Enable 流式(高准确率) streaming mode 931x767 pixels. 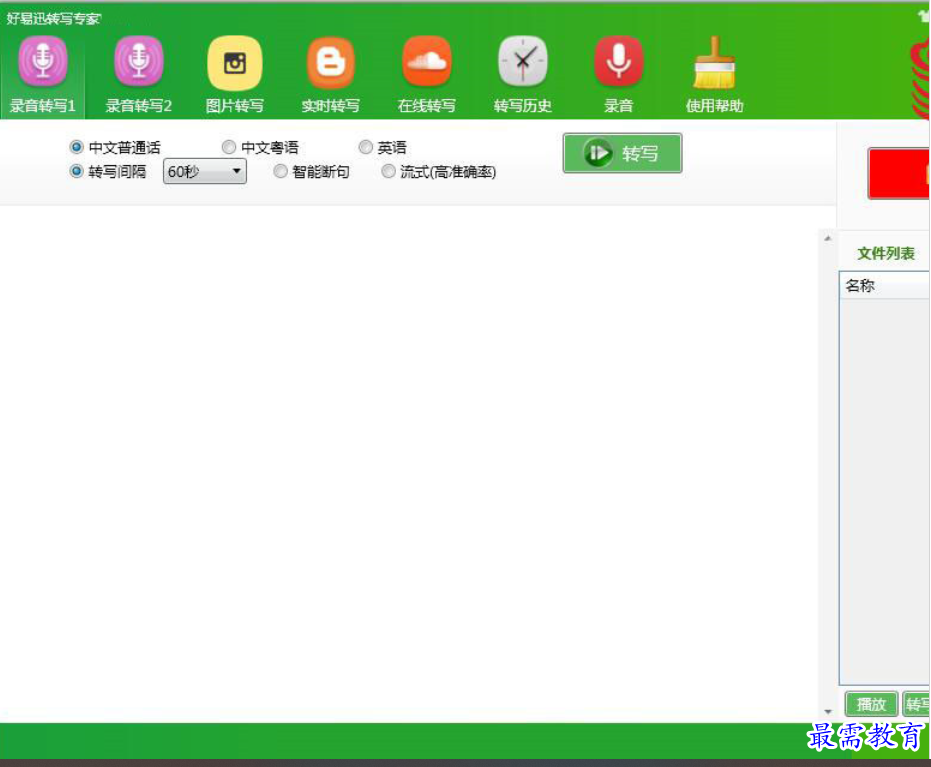point(388,171)
